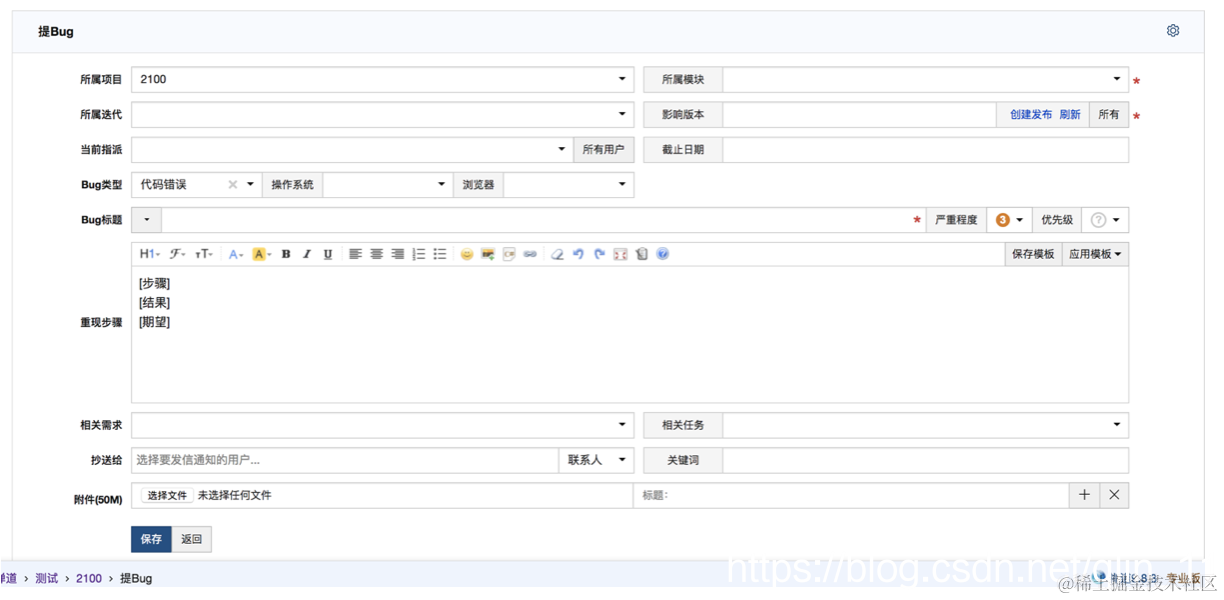Toggle fullscreen editor mode

coord(620,254)
